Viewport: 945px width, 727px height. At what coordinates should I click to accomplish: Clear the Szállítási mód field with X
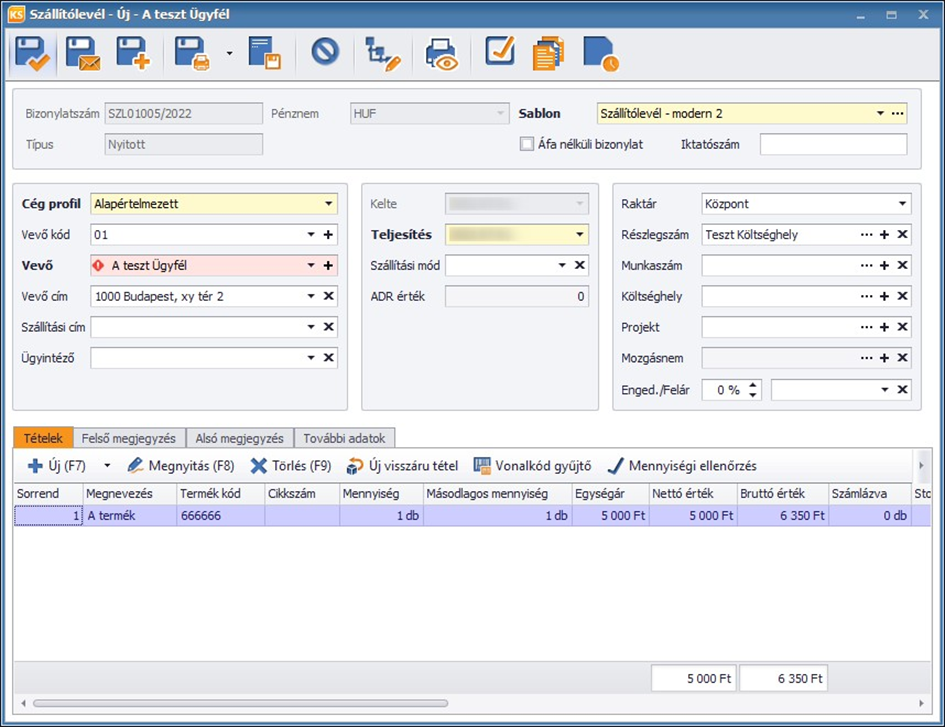point(580,266)
